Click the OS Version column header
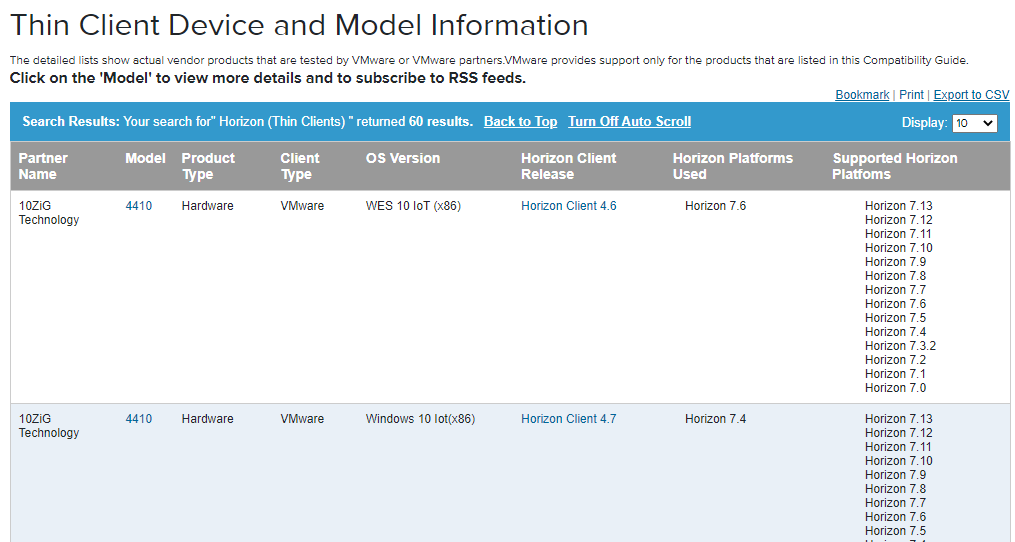The image size is (1015, 542). [403, 159]
